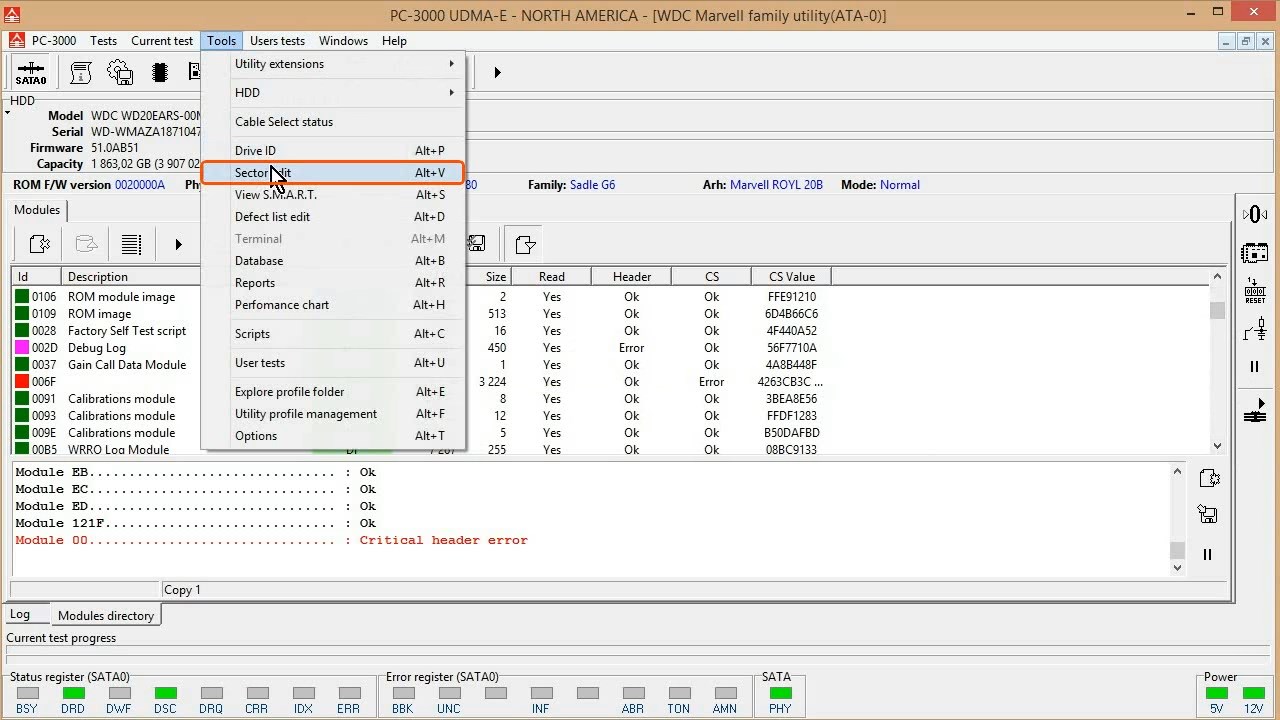
Task: Select the Gain Call Data Module row
Action: coord(610,365)
